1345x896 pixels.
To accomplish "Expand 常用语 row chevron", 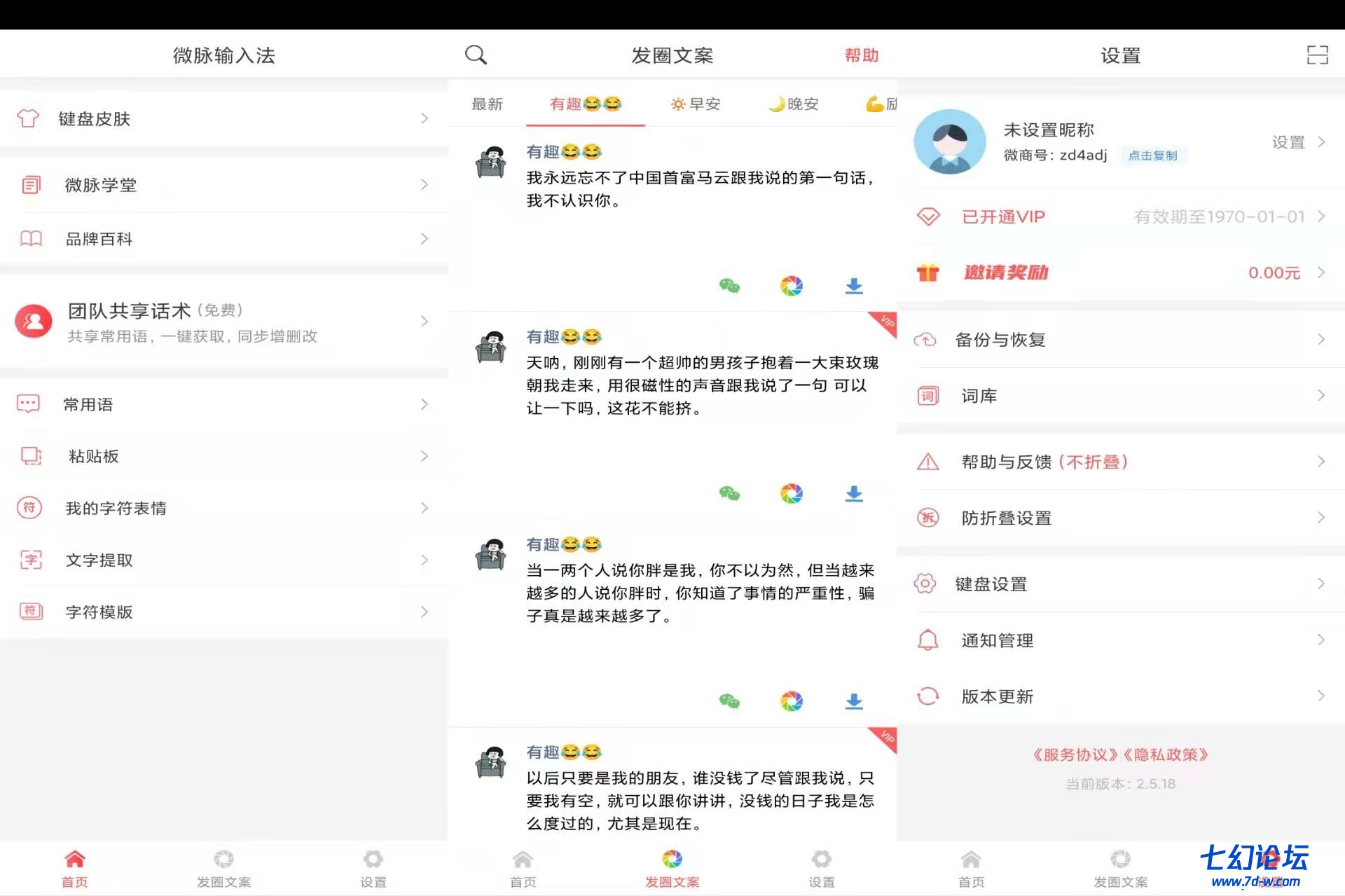I will [x=425, y=404].
